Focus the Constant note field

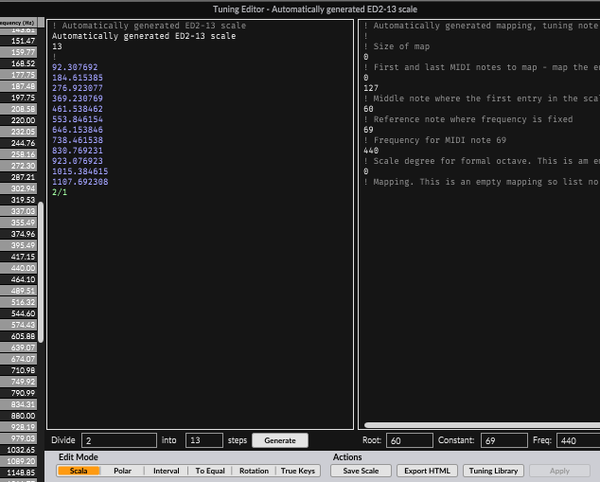click(504, 440)
